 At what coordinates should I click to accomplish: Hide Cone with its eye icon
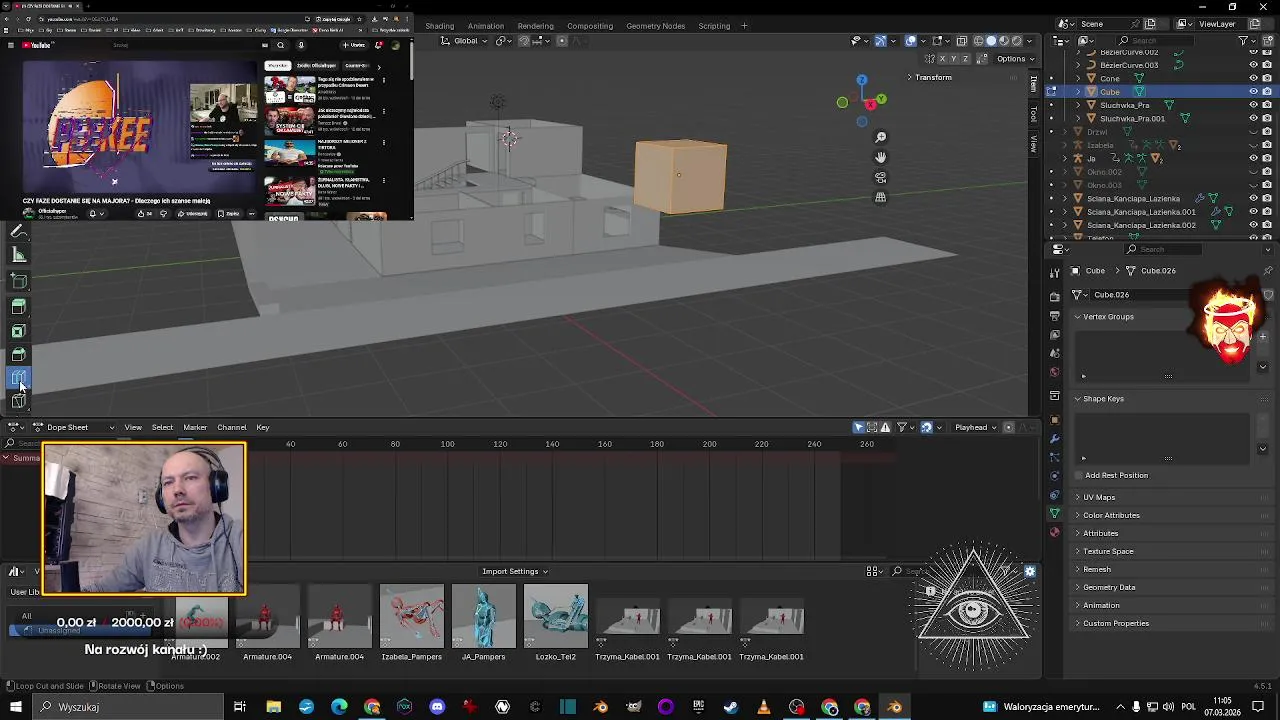1253,78
